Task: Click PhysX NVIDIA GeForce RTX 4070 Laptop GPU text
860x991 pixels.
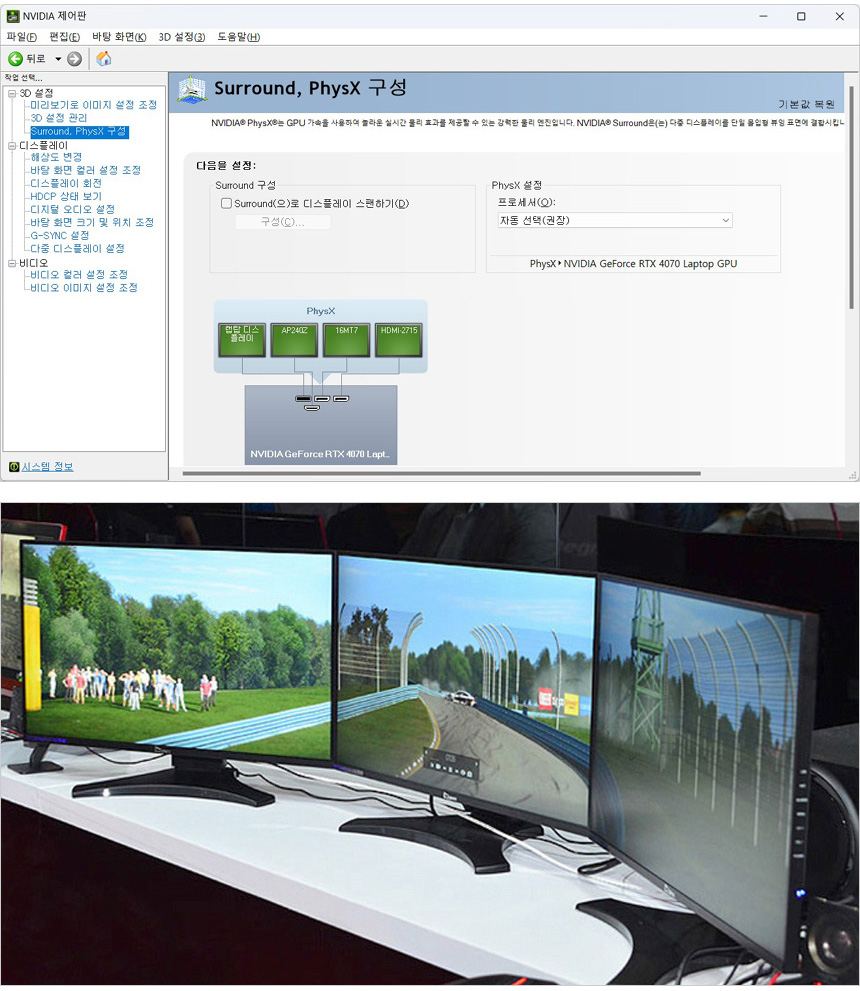Action: pos(633,264)
